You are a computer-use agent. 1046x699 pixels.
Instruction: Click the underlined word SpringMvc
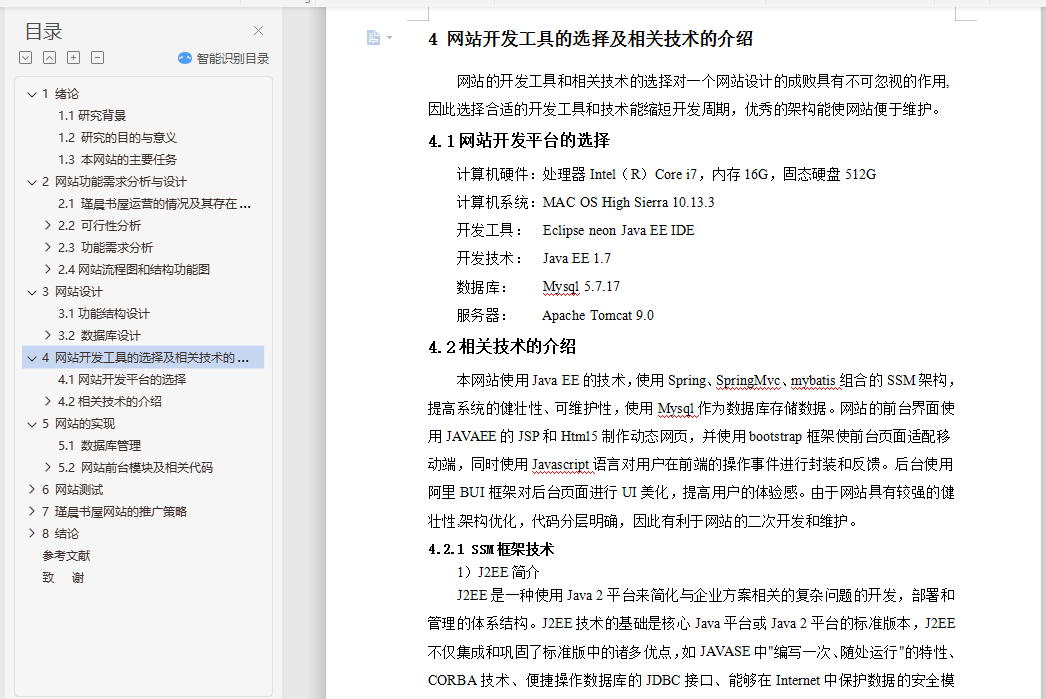click(748, 381)
